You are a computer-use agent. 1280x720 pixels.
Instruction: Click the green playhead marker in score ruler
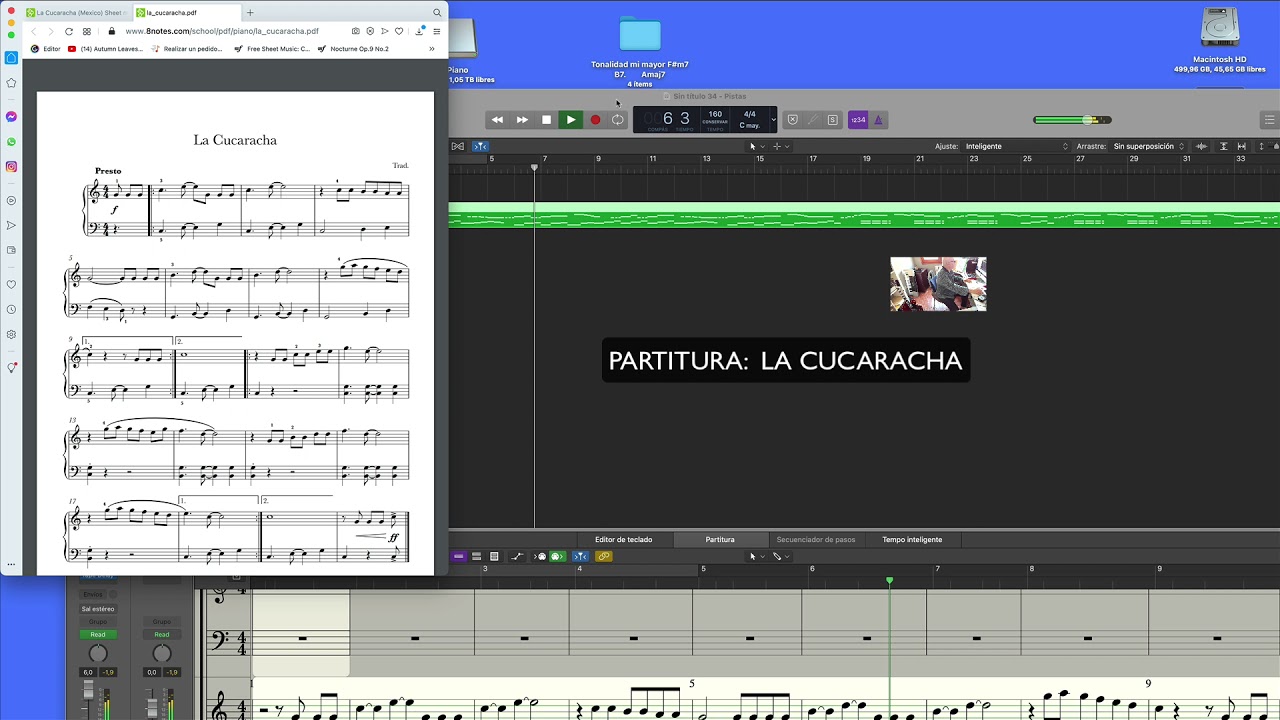coord(889,581)
